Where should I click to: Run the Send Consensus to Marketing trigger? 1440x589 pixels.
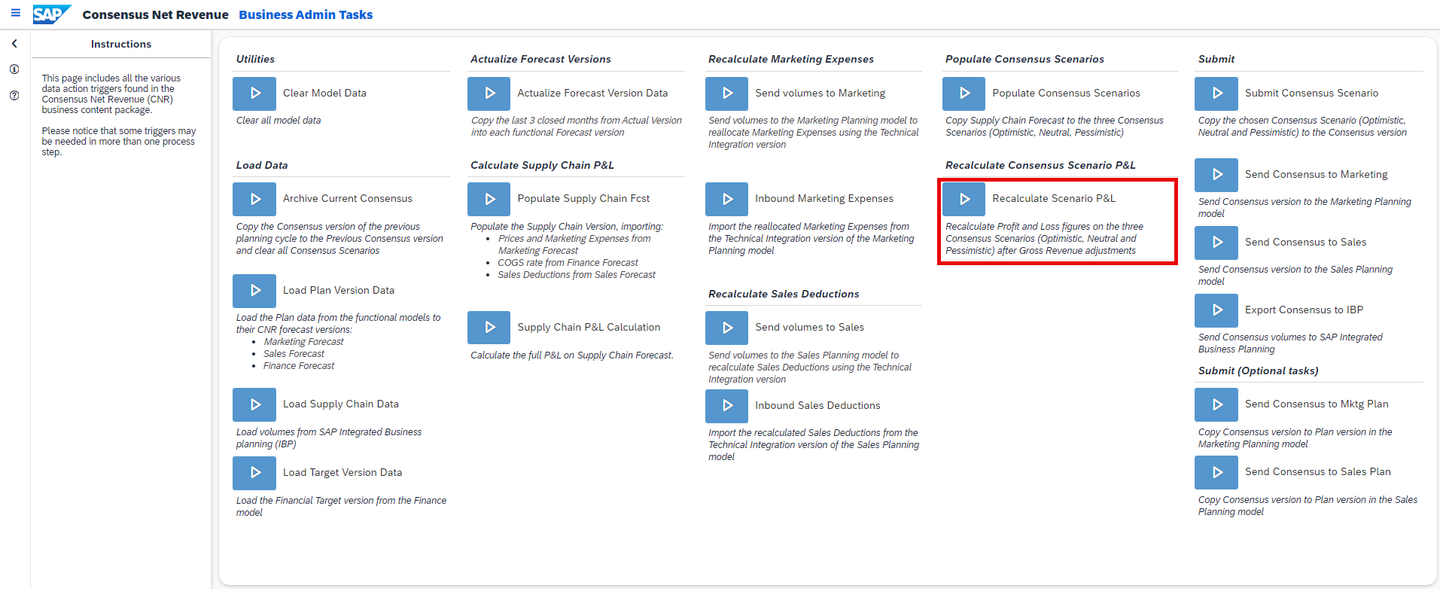coord(1216,175)
